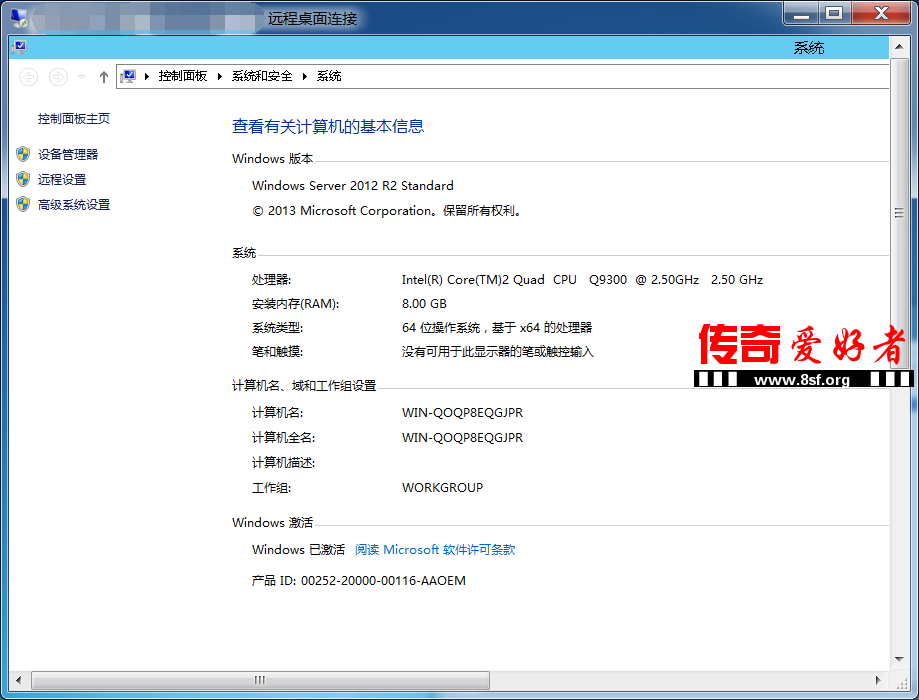The width and height of the screenshot is (919, 700).
Task: Open the 控制面板主页 link
Action: [74, 118]
